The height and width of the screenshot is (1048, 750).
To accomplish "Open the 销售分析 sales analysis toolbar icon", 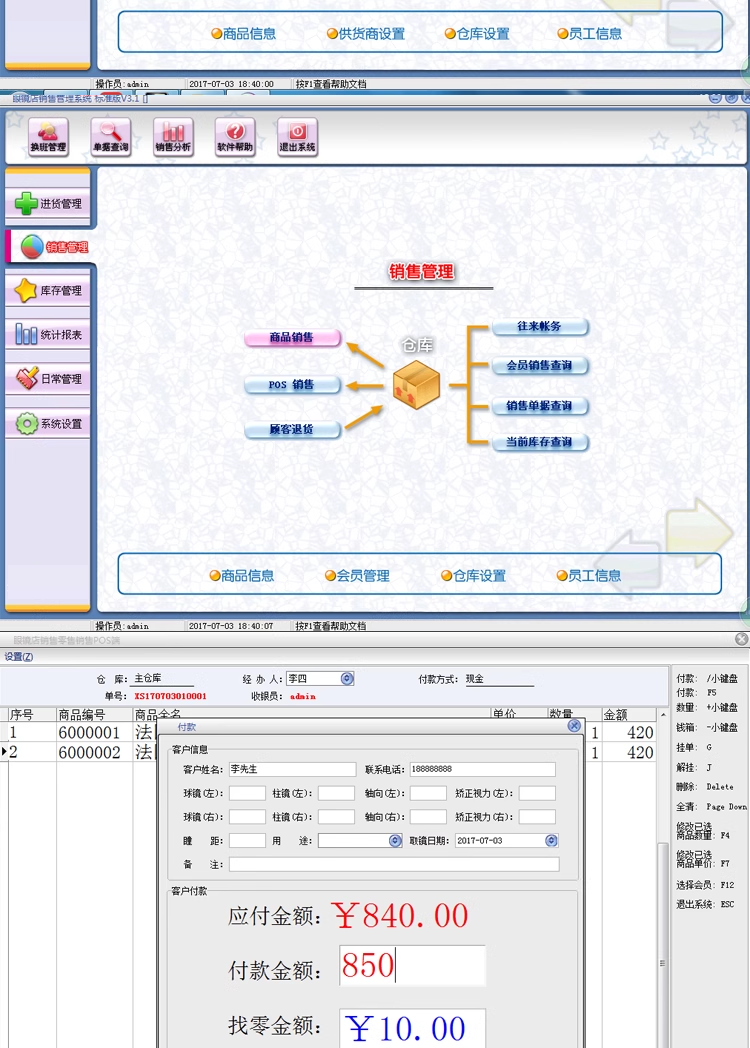I will click(x=173, y=137).
